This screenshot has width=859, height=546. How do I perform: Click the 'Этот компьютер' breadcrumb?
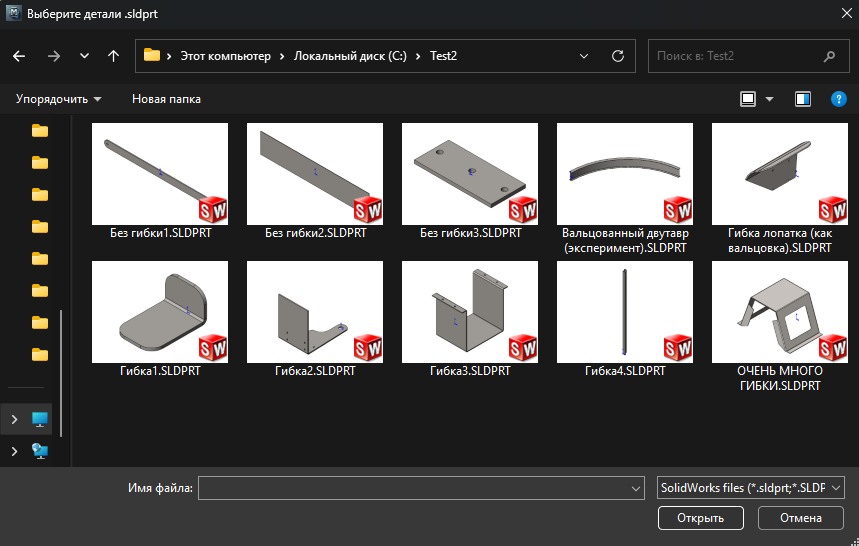coord(226,56)
